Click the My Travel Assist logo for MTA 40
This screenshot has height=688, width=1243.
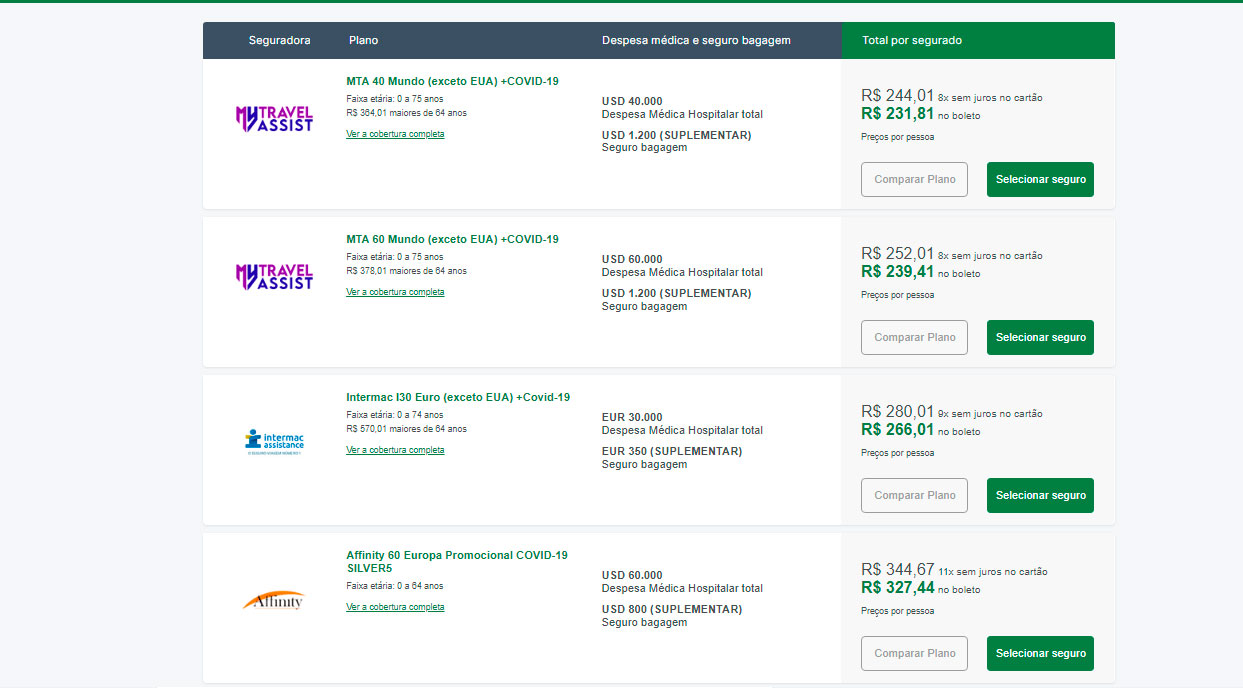pyautogui.click(x=273, y=119)
